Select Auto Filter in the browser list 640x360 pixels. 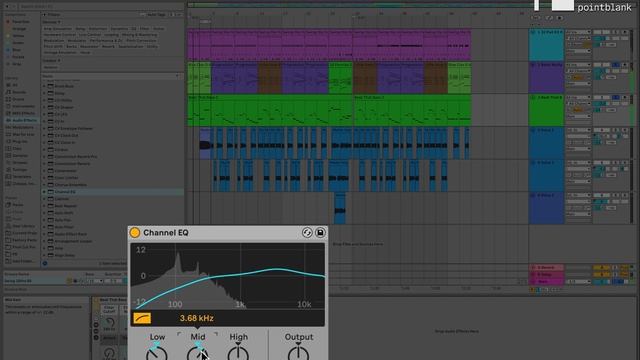point(64,227)
